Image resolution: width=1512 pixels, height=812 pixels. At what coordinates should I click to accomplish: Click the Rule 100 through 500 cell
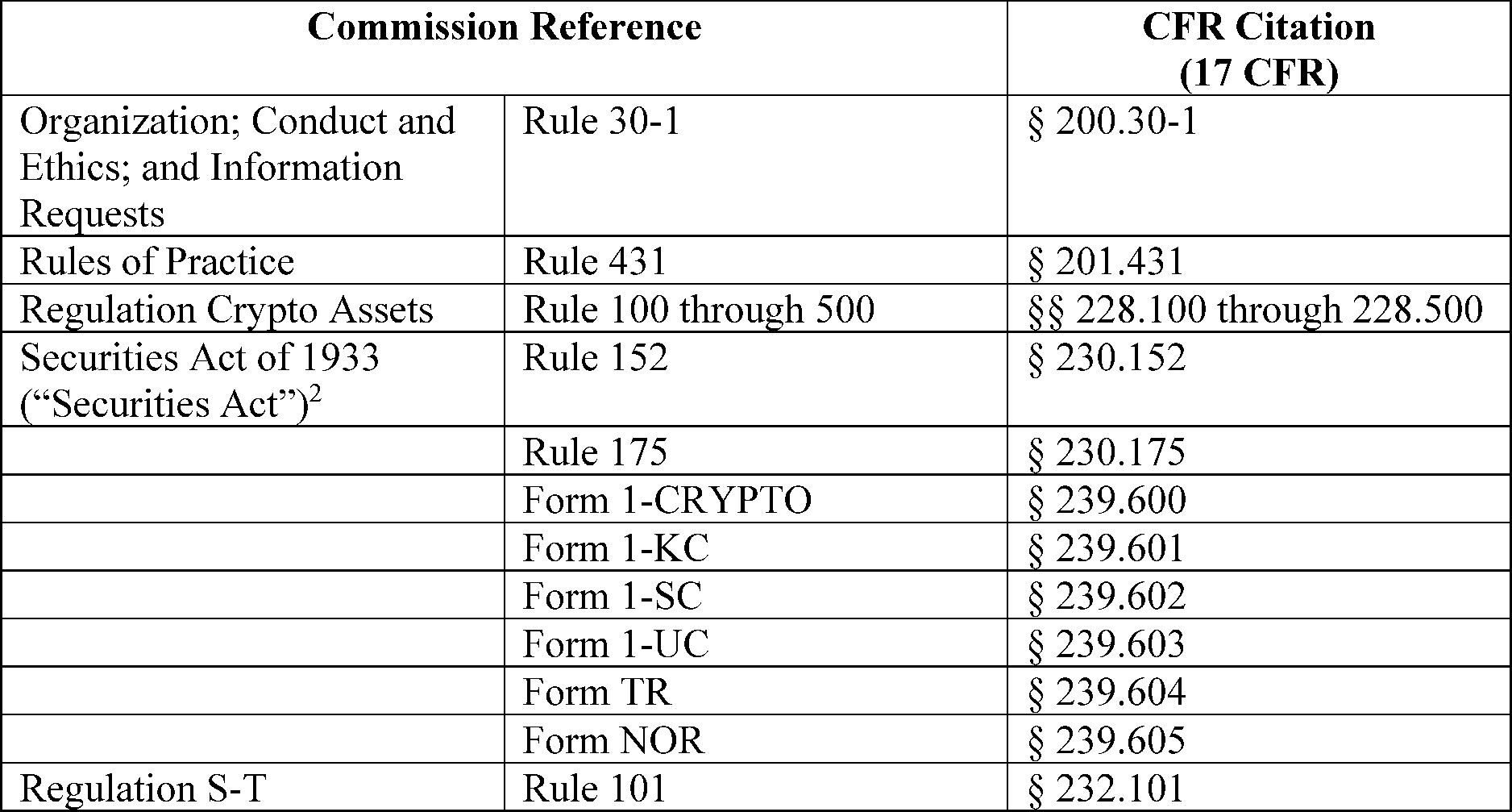(x=756, y=307)
